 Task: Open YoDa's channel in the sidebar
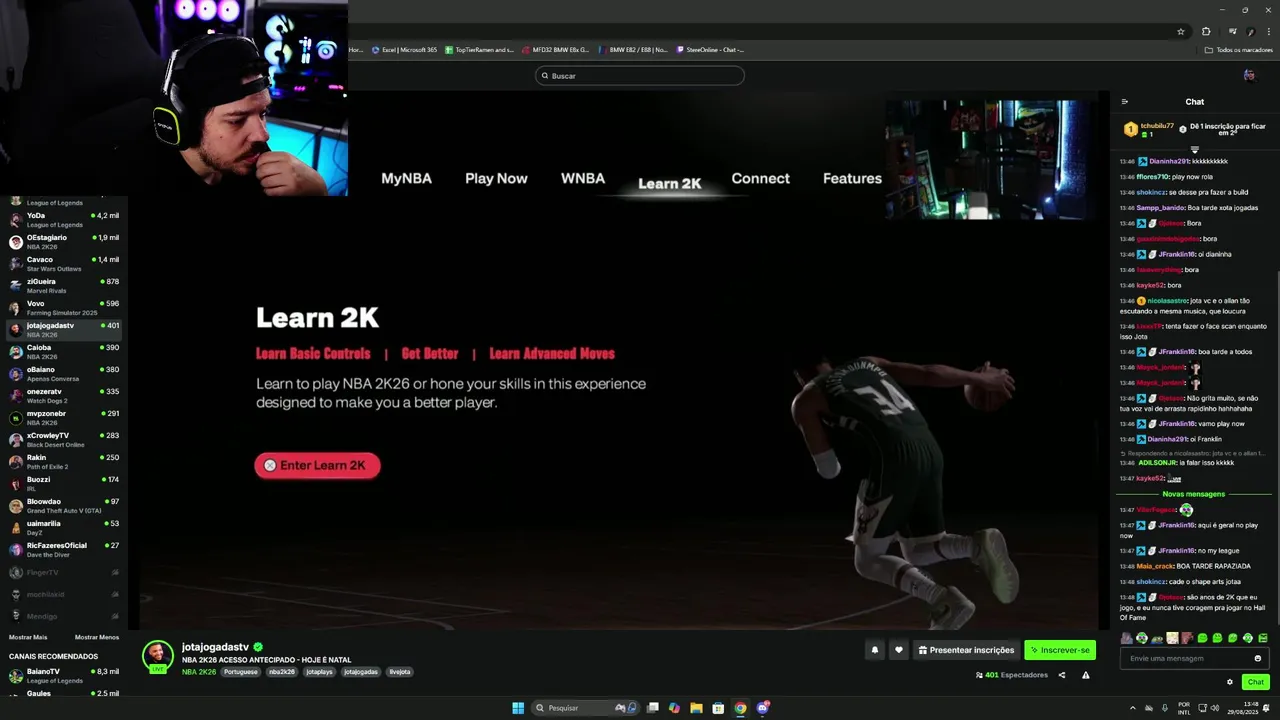[62, 219]
